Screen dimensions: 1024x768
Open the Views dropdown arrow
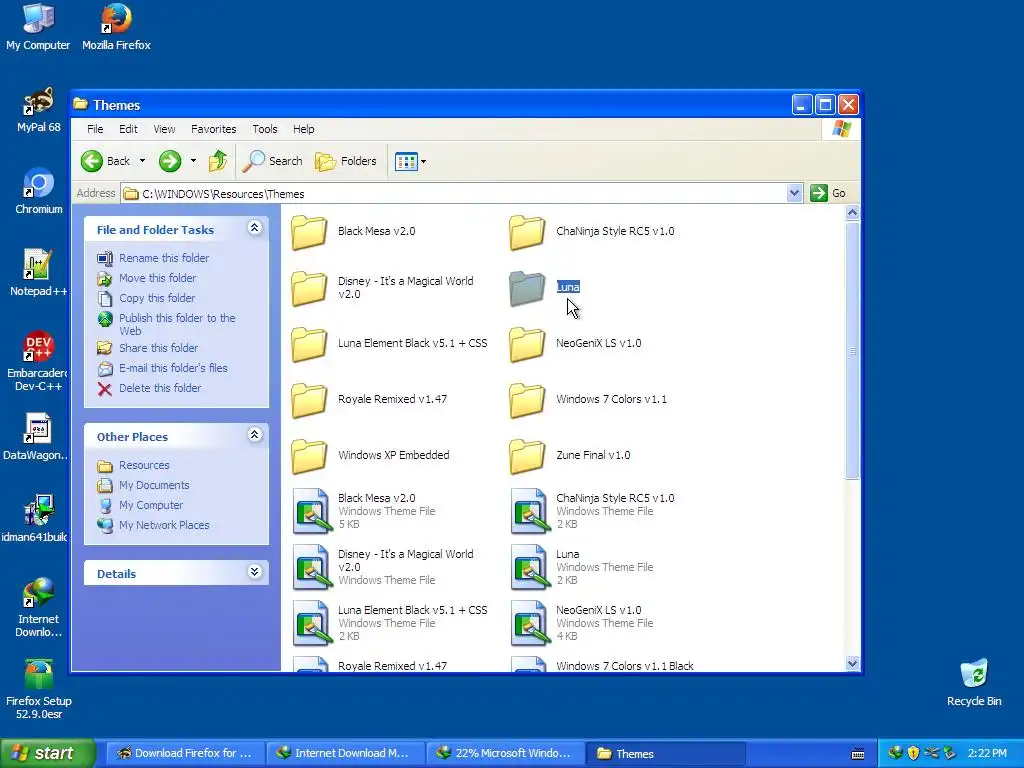click(x=423, y=161)
